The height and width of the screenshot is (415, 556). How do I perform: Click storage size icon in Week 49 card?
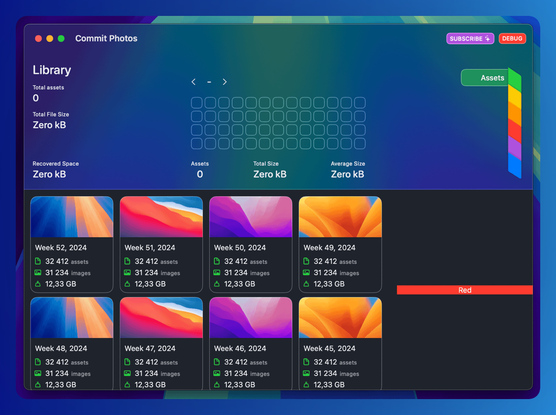[306, 284]
